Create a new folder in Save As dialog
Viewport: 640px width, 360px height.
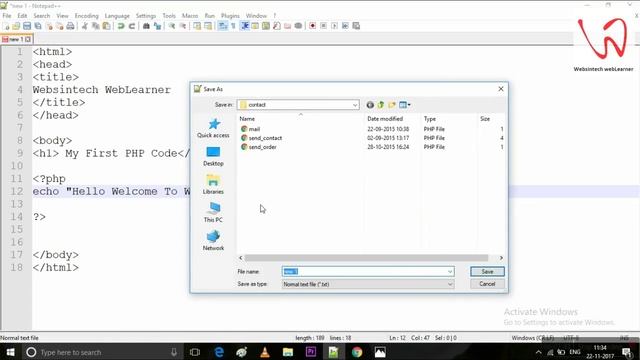392,105
